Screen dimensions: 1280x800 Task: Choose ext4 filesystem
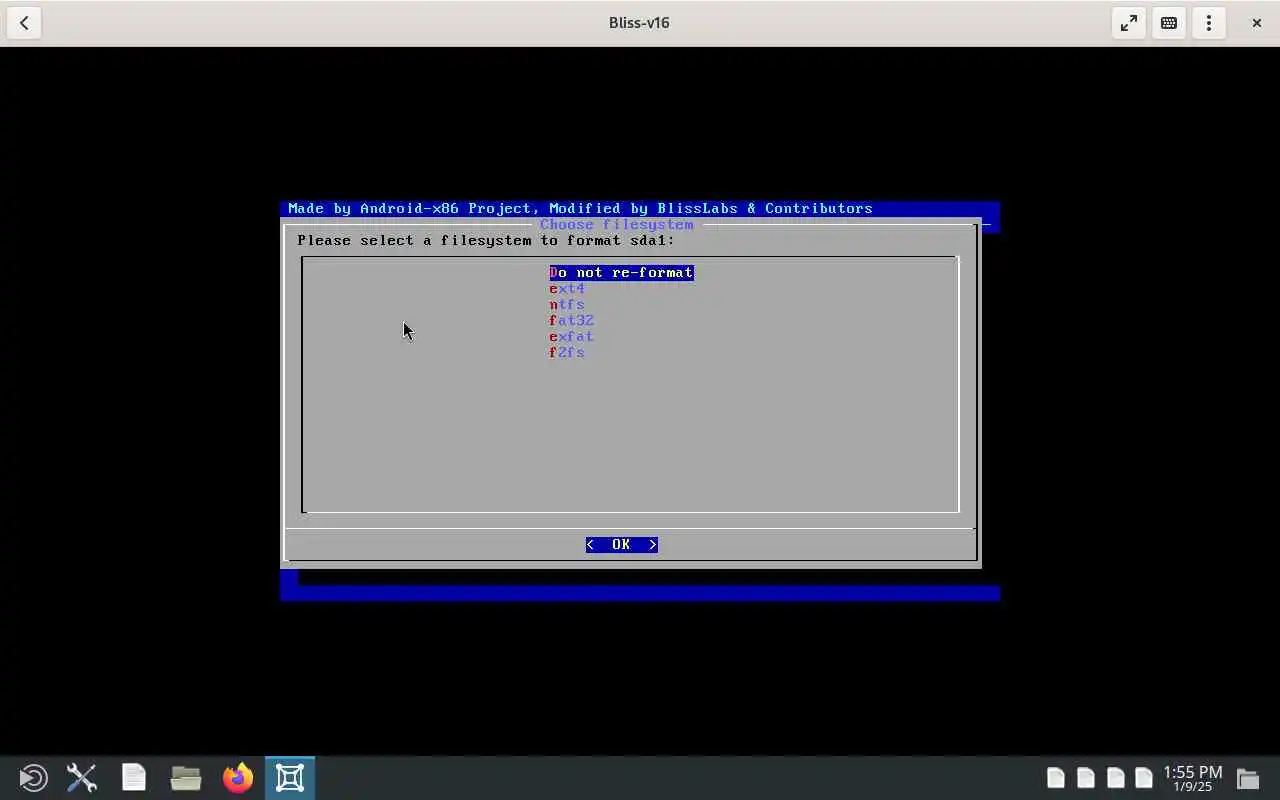coord(567,288)
